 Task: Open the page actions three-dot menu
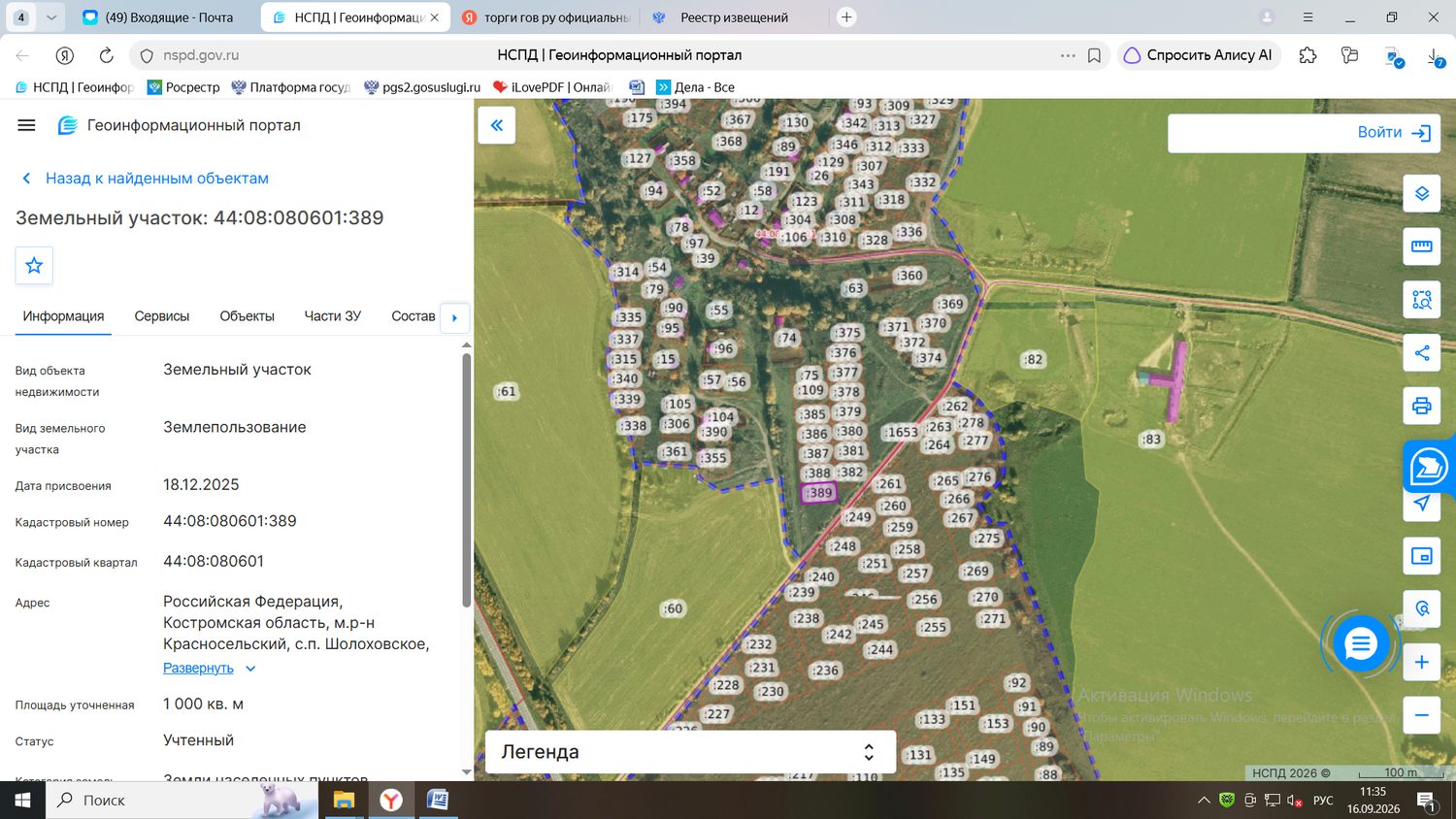[1068, 55]
